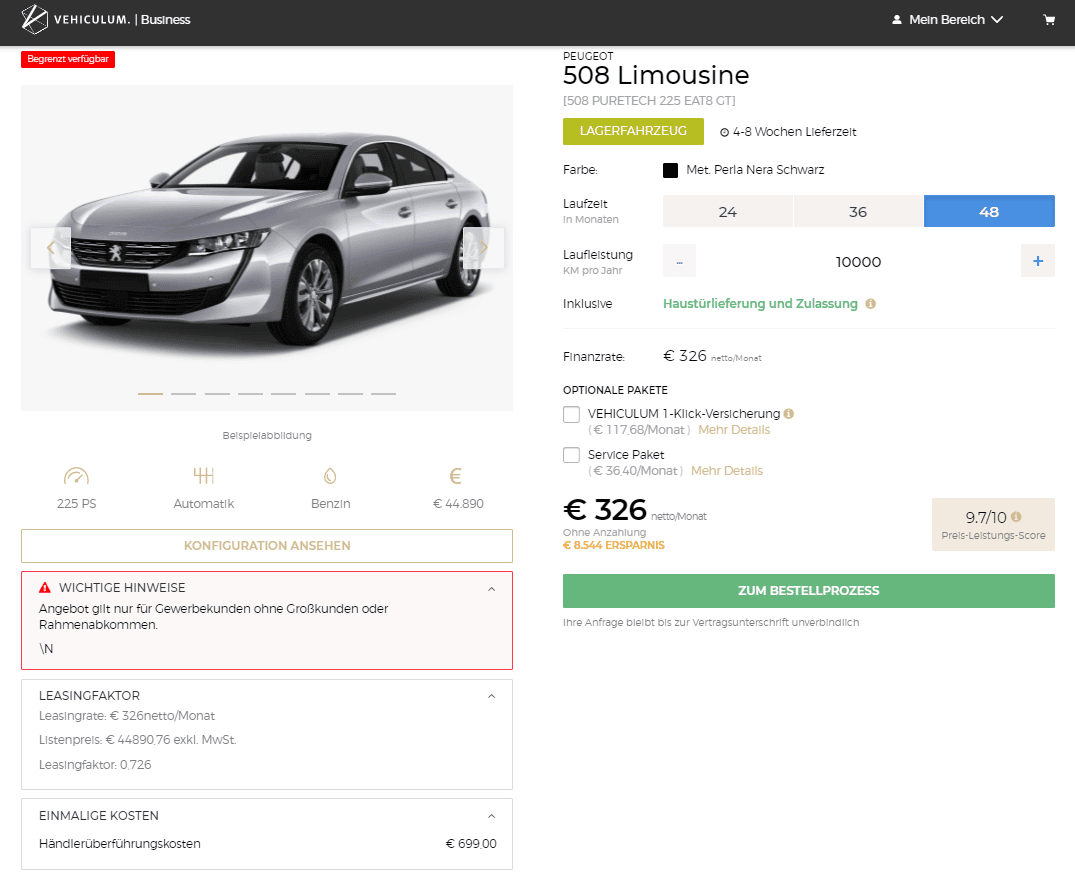This screenshot has width=1075, height=878.
Task: Click Händlerüberführungskosten € 699,00 amount
Action: click(x=471, y=844)
